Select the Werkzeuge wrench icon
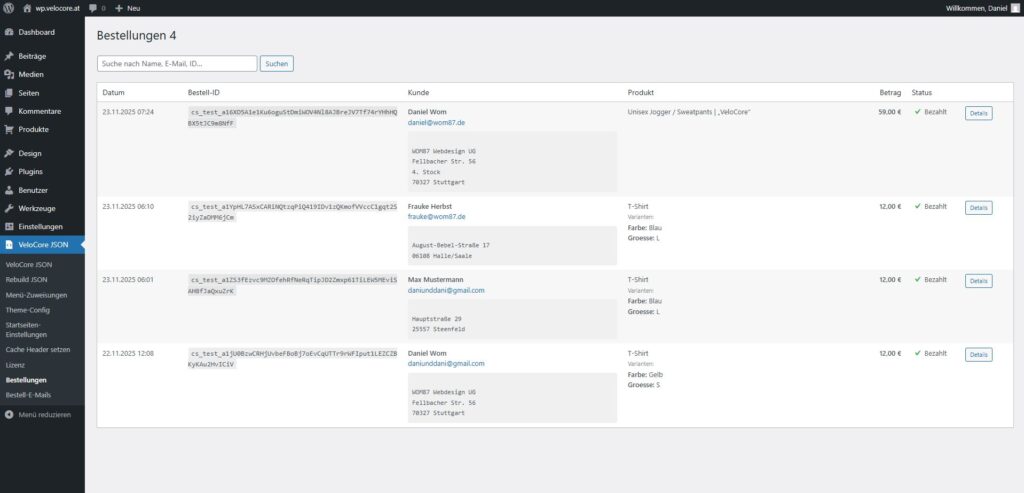The width and height of the screenshot is (1024, 493). pos(9,208)
